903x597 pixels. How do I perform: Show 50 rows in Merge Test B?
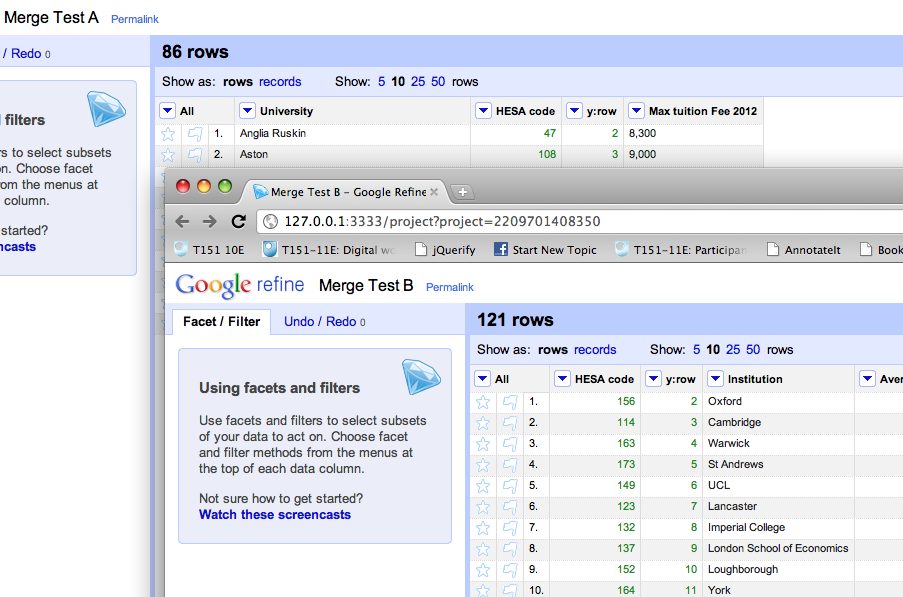pos(753,349)
